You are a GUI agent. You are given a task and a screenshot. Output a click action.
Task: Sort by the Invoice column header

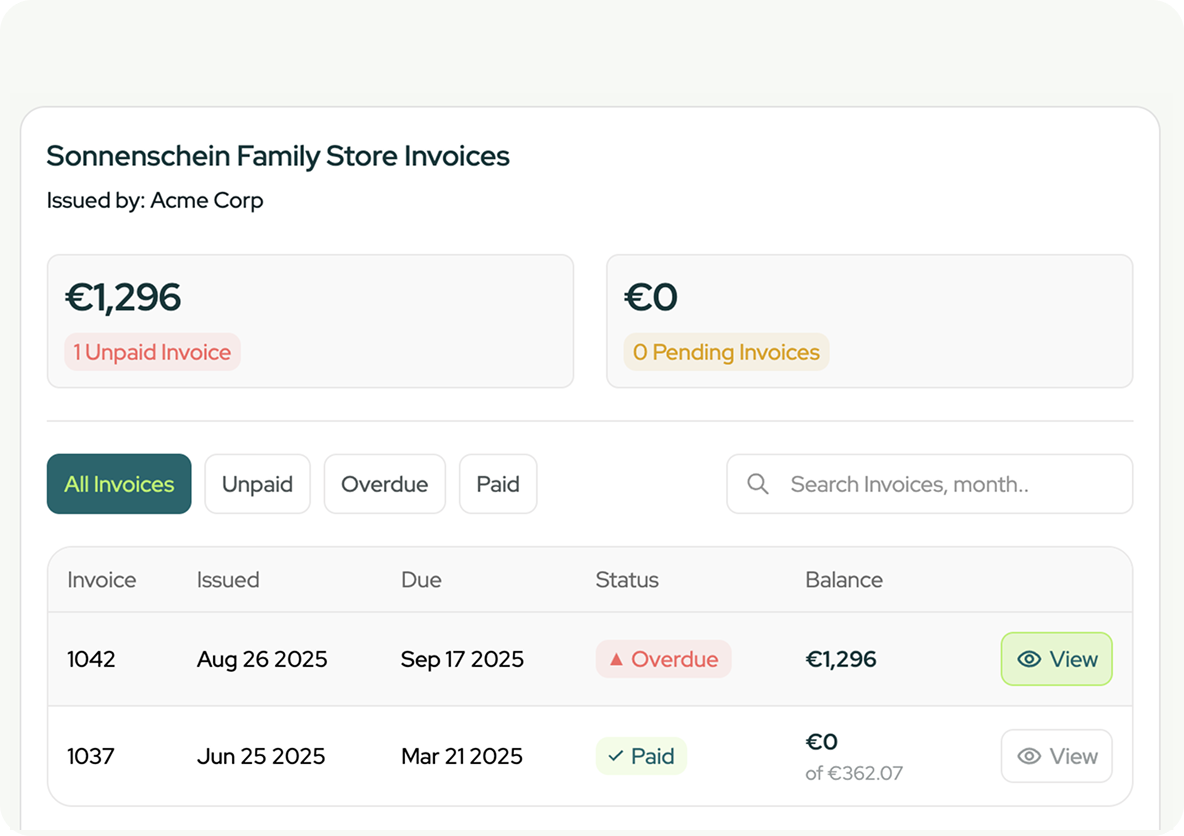pyautogui.click(x=101, y=580)
